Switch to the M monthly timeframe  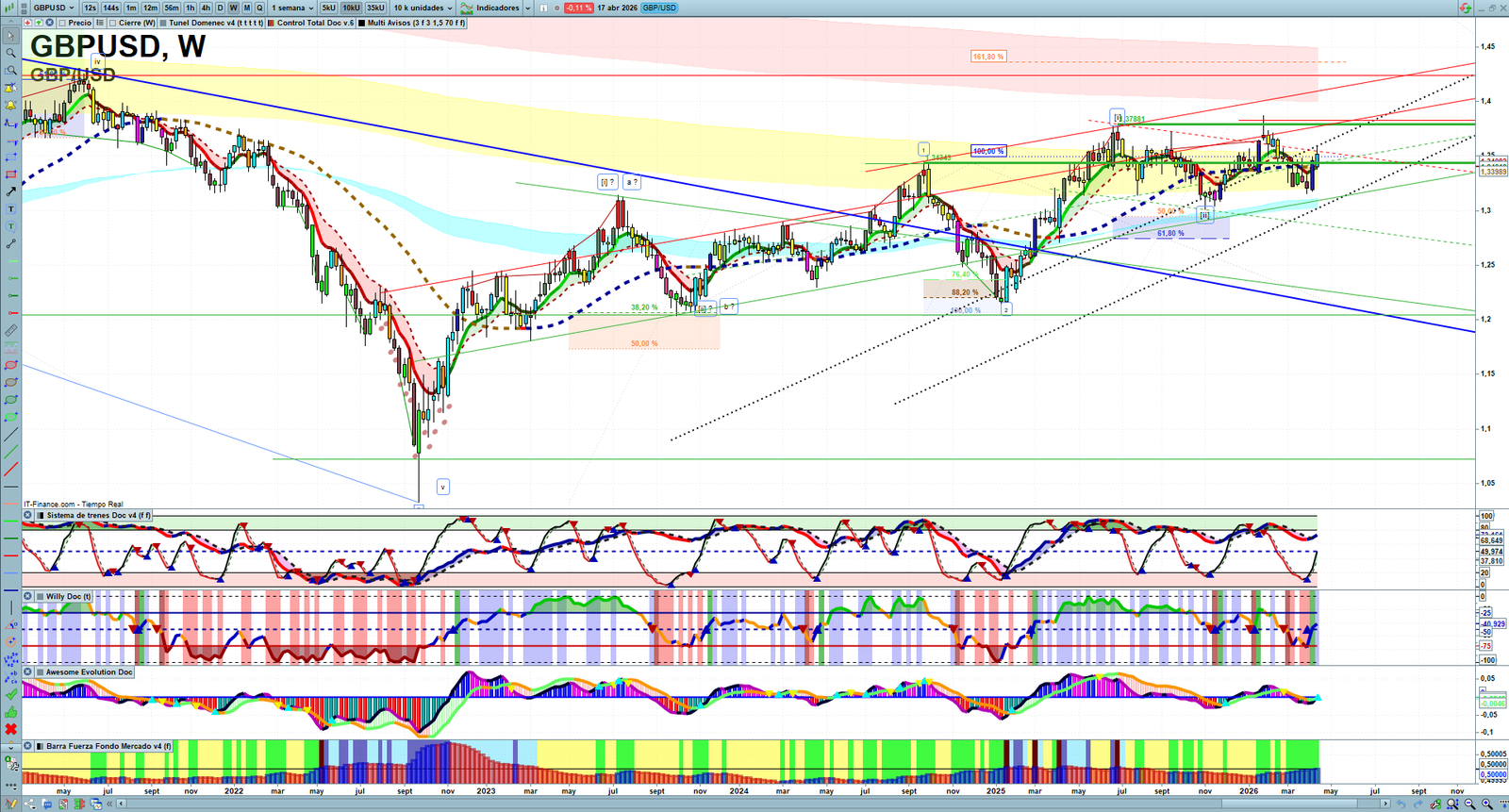(x=247, y=8)
